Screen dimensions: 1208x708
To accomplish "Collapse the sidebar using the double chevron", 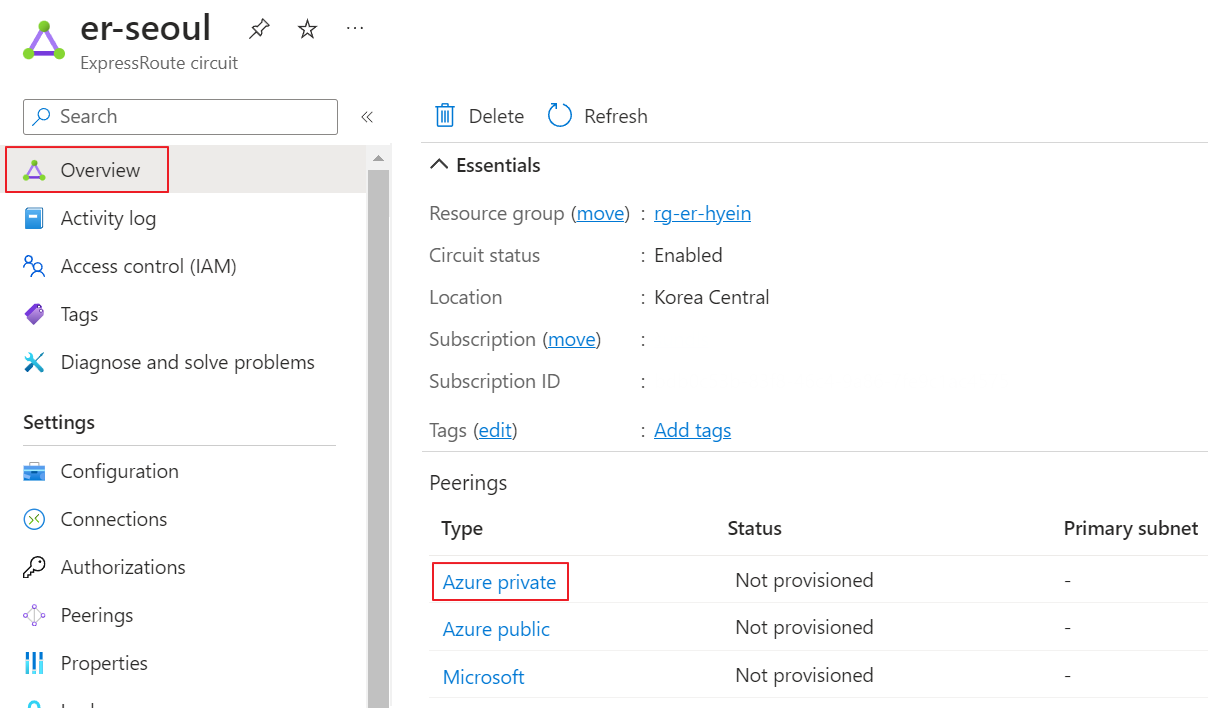I will click(367, 117).
